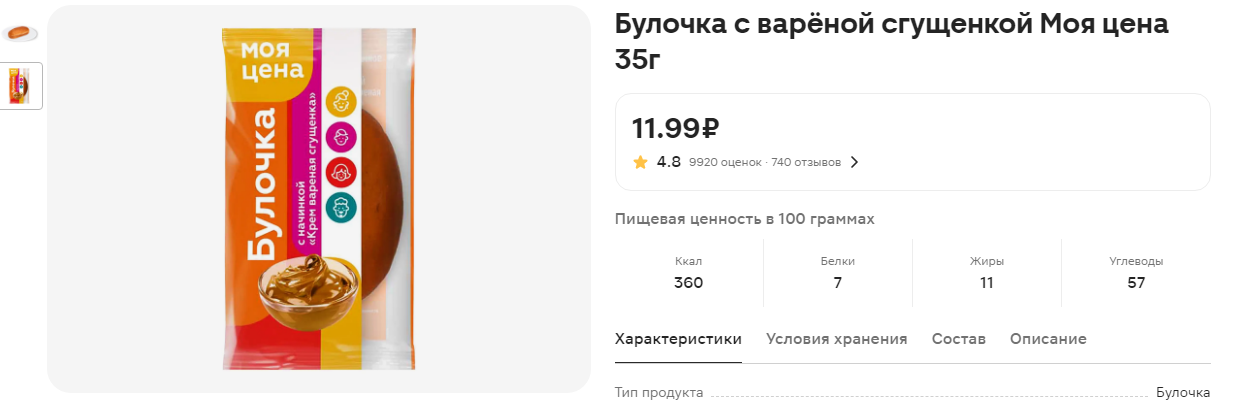This screenshot has width=1246, height=409.
Task: Open the Условия хранения tab
Action: click(837, 339)
